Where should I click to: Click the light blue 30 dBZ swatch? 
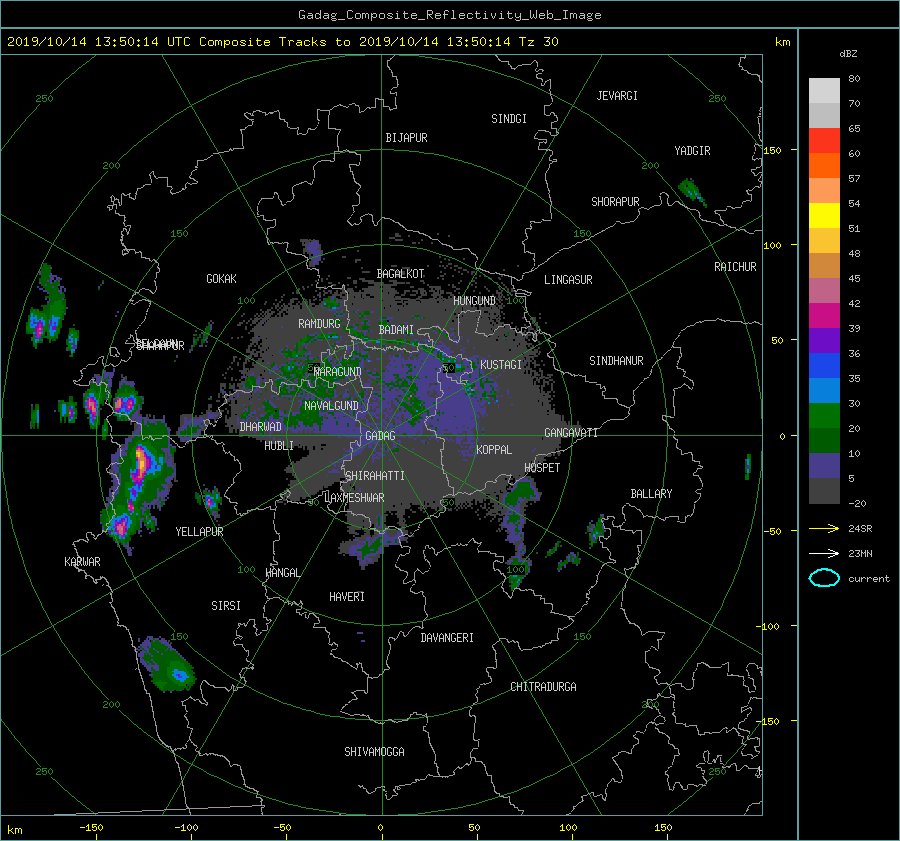tap(824, 391)
